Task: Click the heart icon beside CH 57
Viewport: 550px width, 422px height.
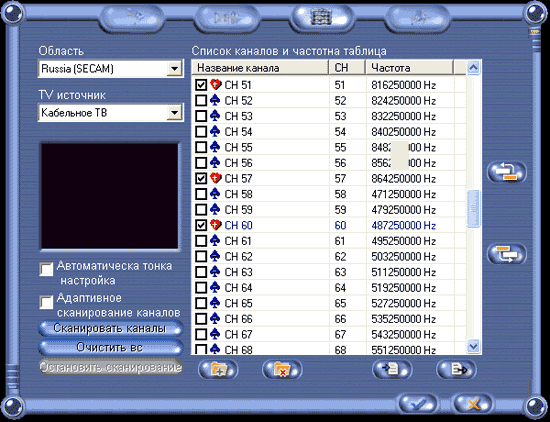Action: click(215, 178)
